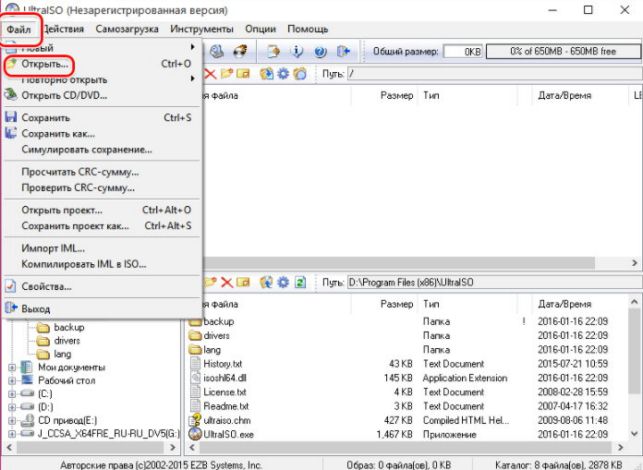This screenshot has width=643, height=470.
Task: Choose Открыть... from the File menu
Action: tap(102, 64)
